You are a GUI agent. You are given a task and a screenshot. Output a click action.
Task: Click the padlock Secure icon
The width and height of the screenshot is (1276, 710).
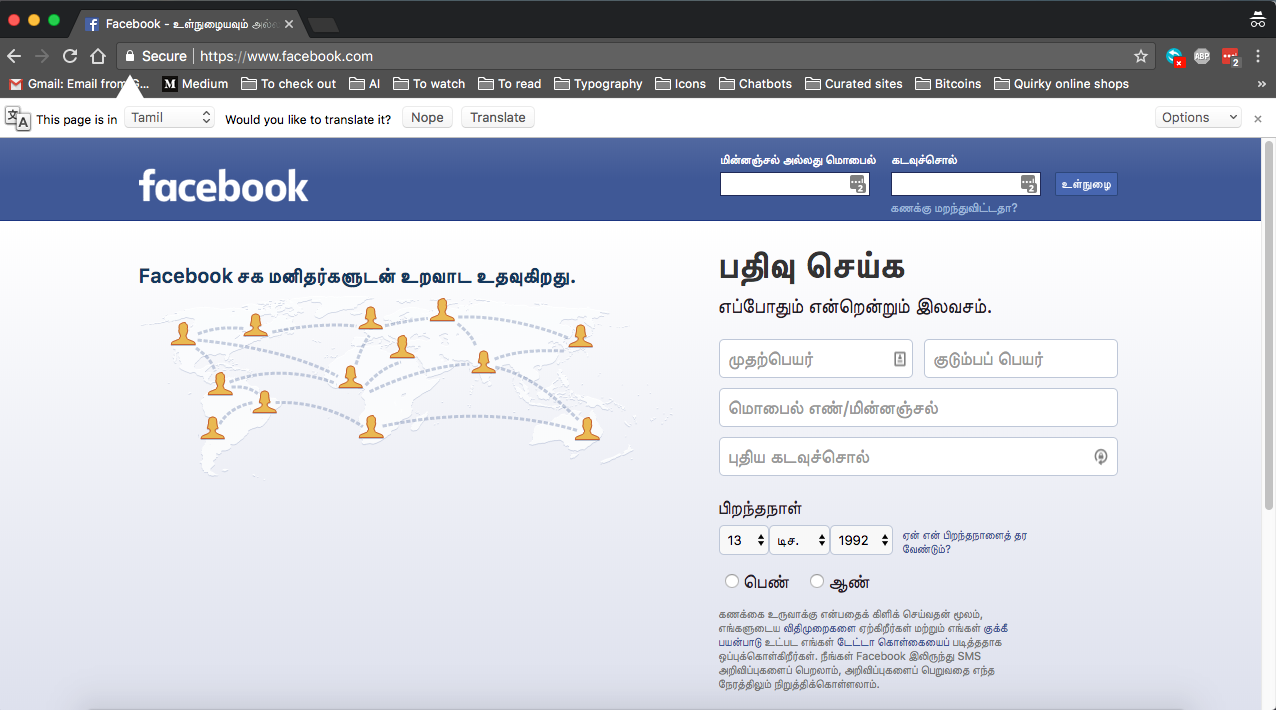(x=129, y=56)
